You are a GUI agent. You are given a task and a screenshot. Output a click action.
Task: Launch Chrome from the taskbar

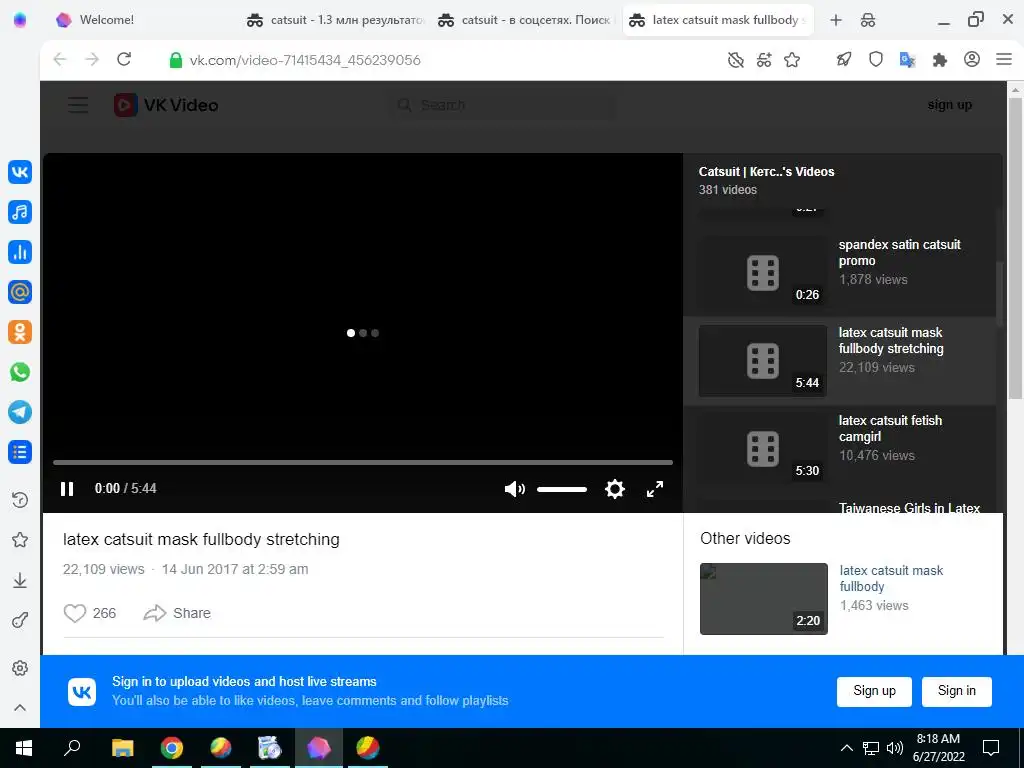click(171, 748)
